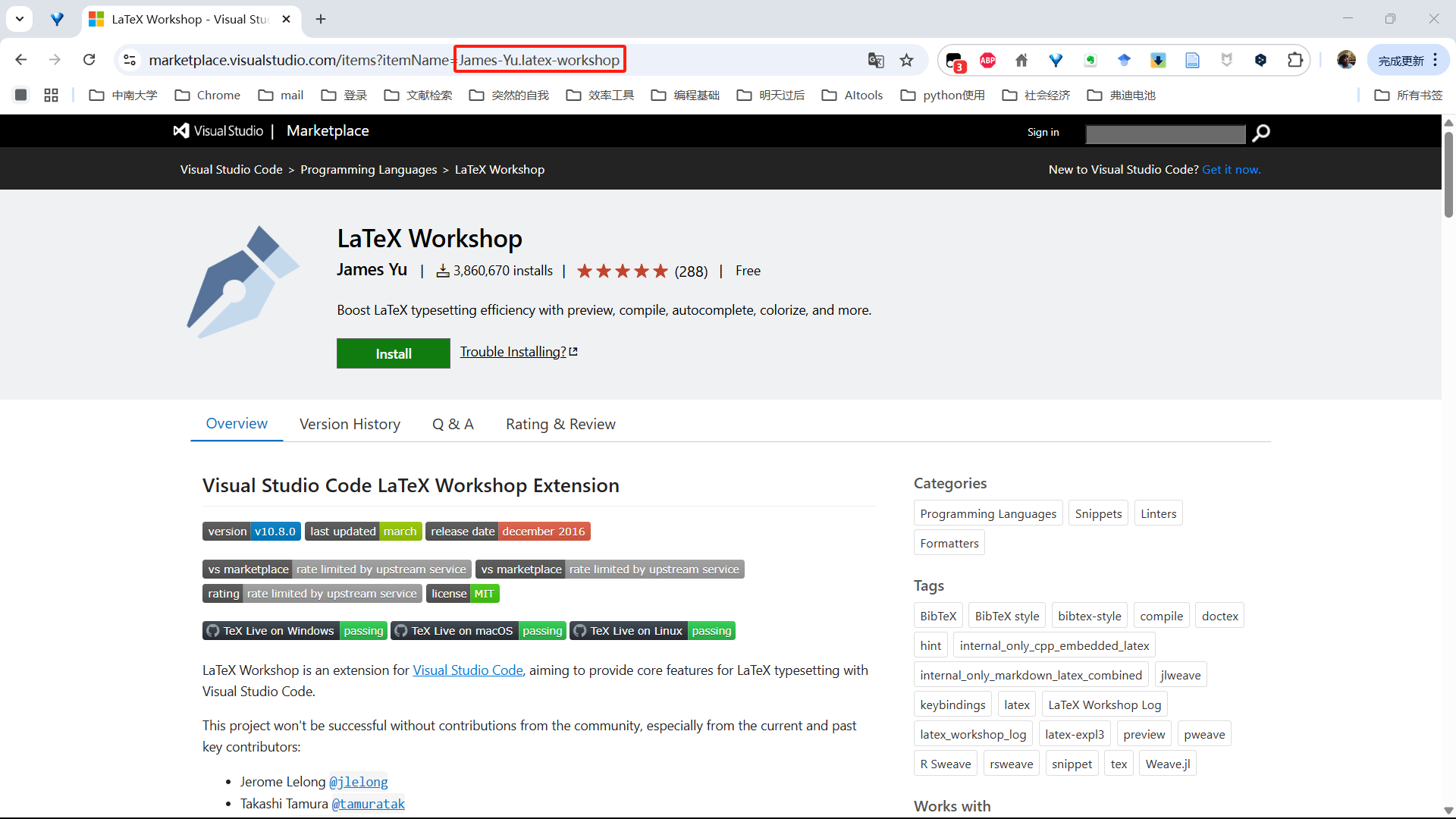1456x819 pixels.
Task: Select the Programming Languages category tag
Action: [x=987, y=513]
